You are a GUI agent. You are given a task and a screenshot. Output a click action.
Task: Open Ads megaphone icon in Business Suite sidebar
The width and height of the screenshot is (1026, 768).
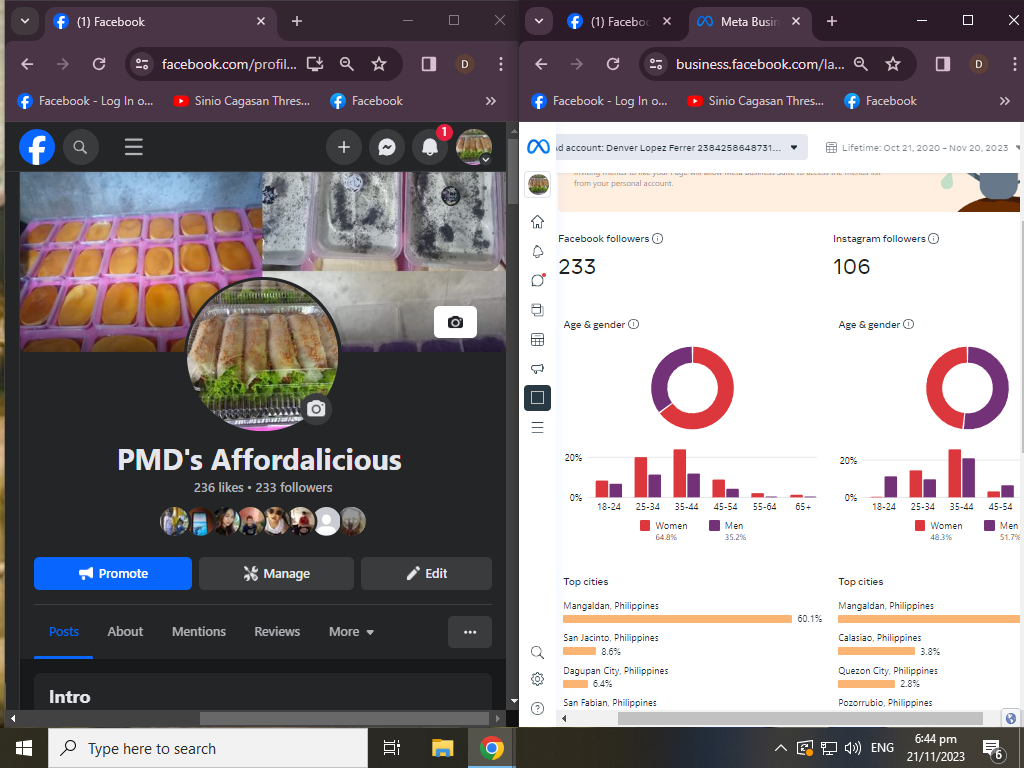537,369
